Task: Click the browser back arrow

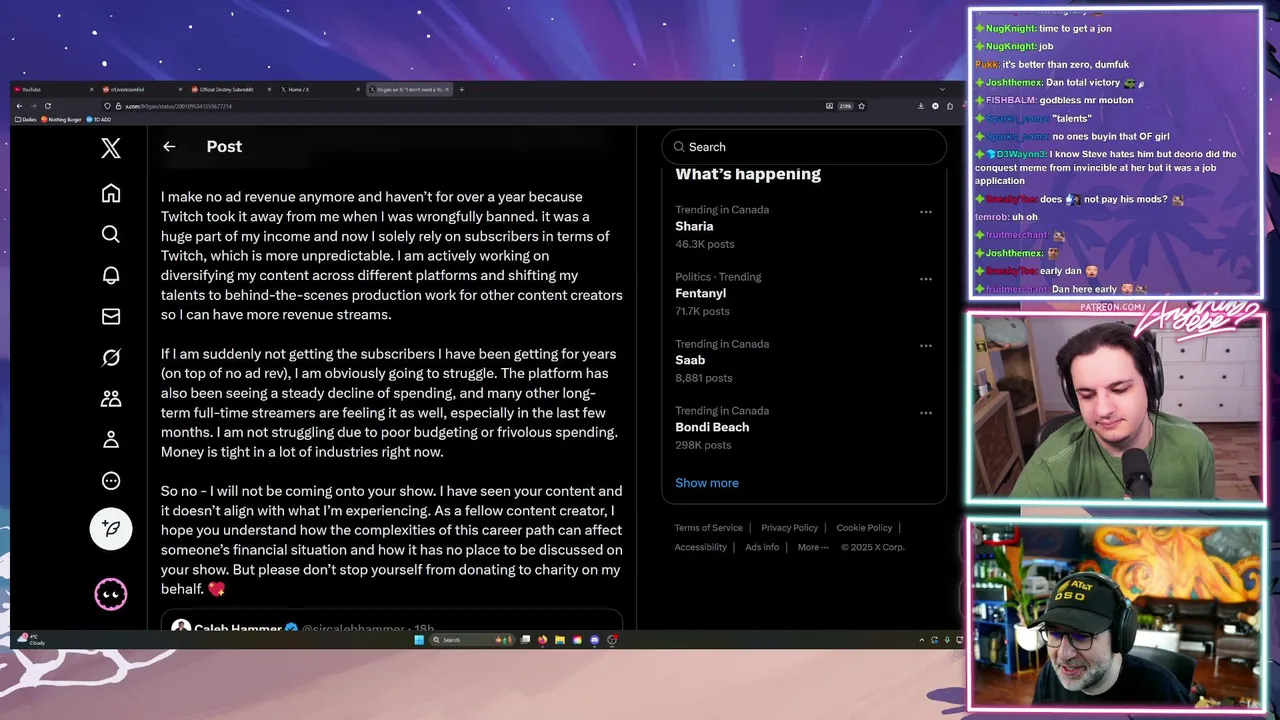Action: tap(19, 106)
